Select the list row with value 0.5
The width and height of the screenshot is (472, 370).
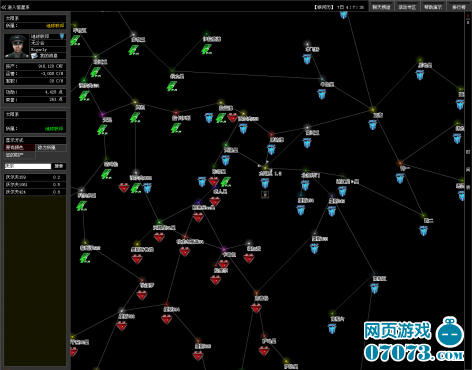(35, 184)
